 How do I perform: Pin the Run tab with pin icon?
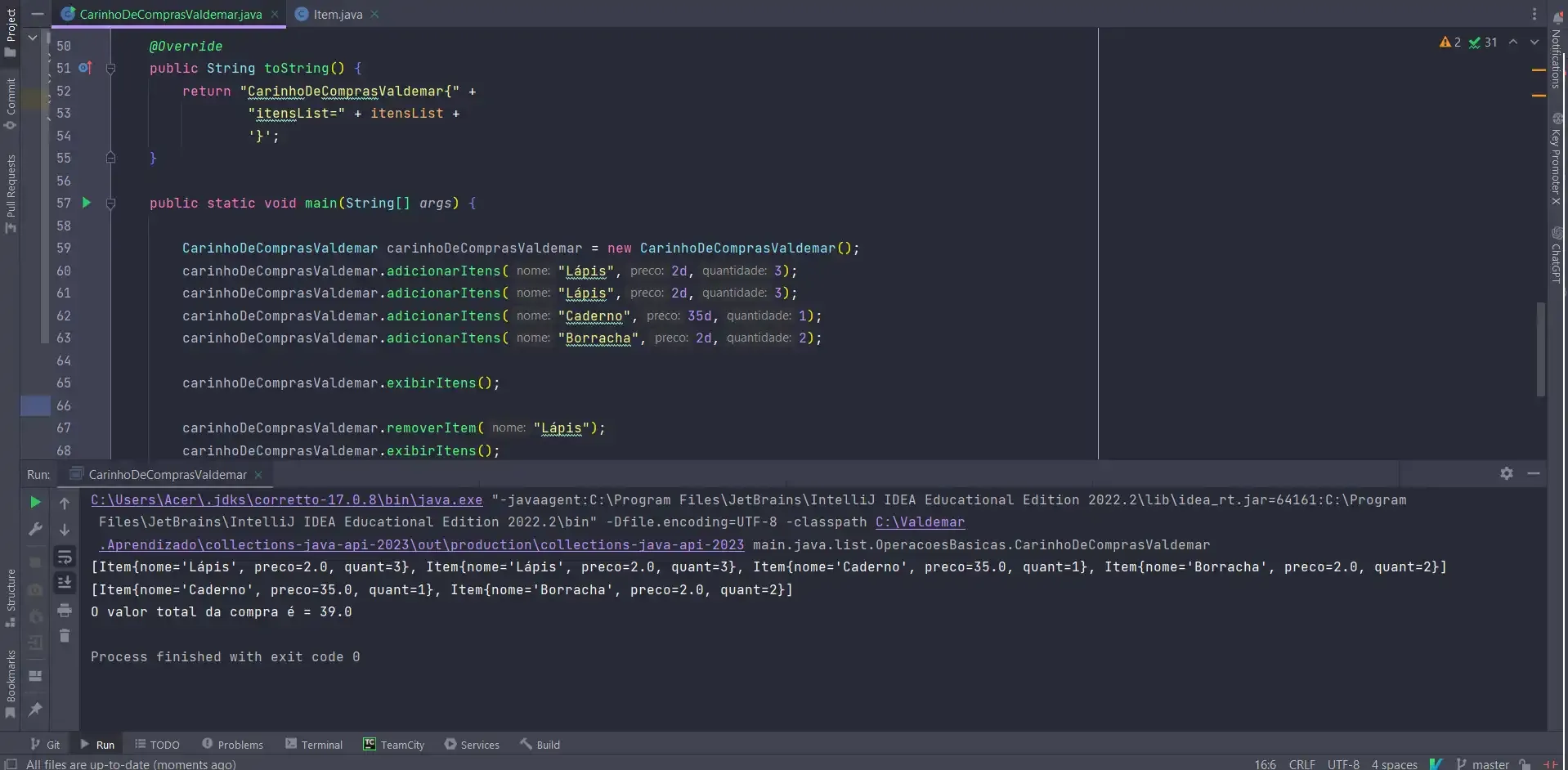[35, 709]
